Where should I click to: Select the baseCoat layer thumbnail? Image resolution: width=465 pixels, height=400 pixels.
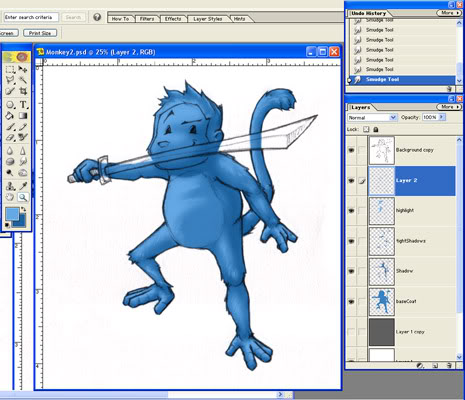click(382, 301)
